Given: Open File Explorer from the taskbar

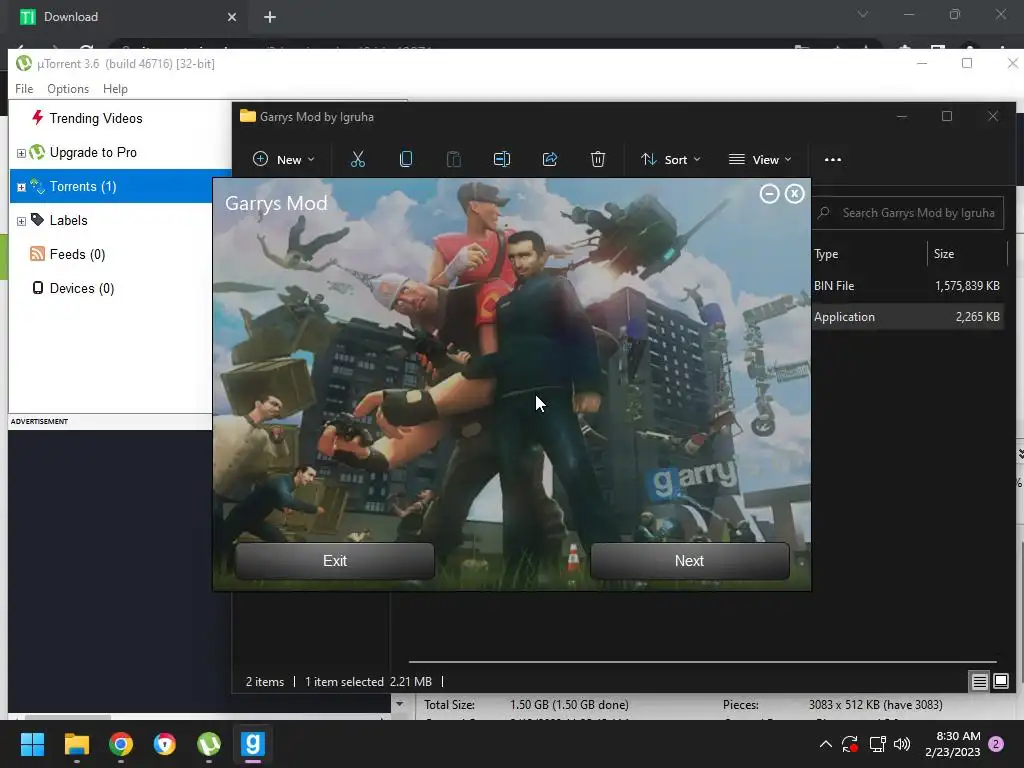Looking at the screenshot, I should (x=76, y=744).
